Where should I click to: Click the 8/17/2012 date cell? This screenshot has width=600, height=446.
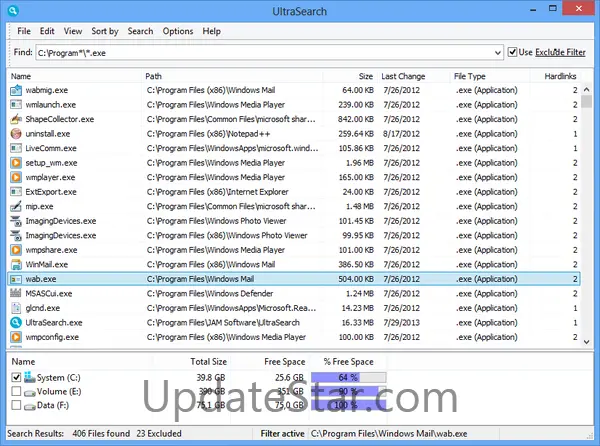(401, 134)
